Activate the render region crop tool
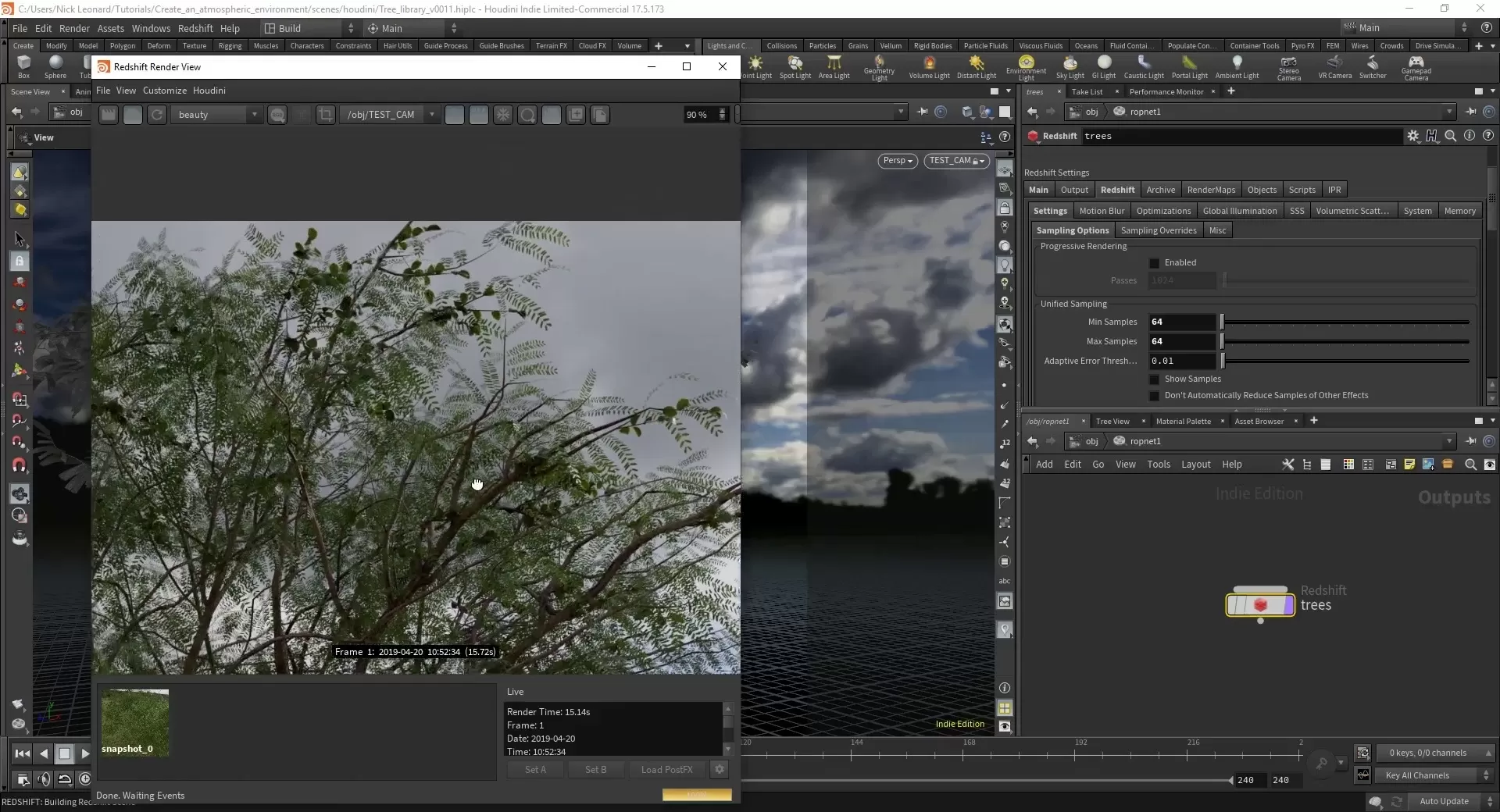The width and height of the screenshot is (1500, 812). tap(325, 114)
